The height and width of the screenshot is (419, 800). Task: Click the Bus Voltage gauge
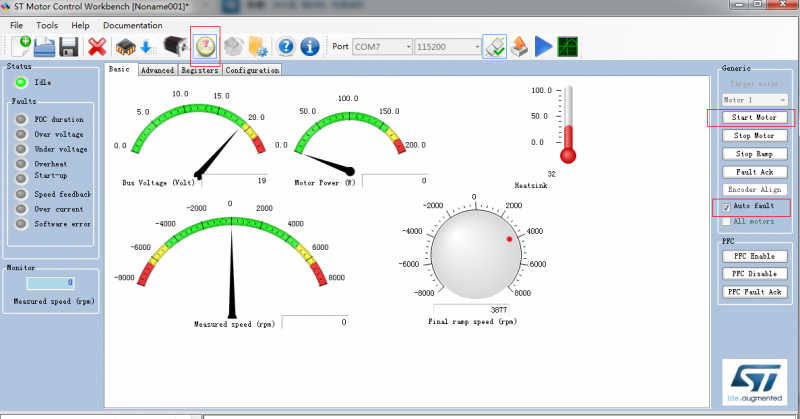pyautogui.click(x=198, y=135)
